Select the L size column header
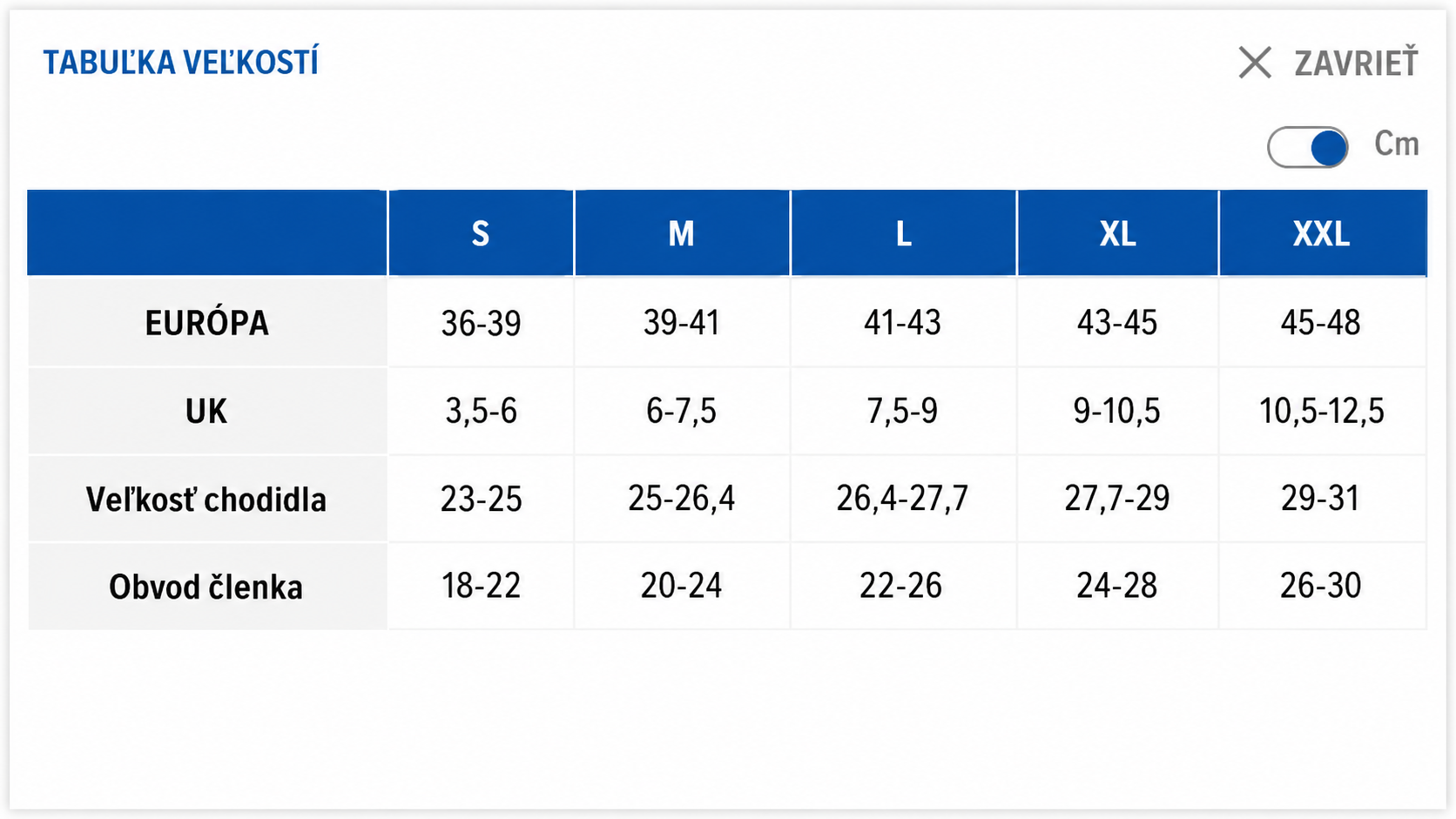The width and height of the screenshot is (1456, 819). (x=903, y=233)
